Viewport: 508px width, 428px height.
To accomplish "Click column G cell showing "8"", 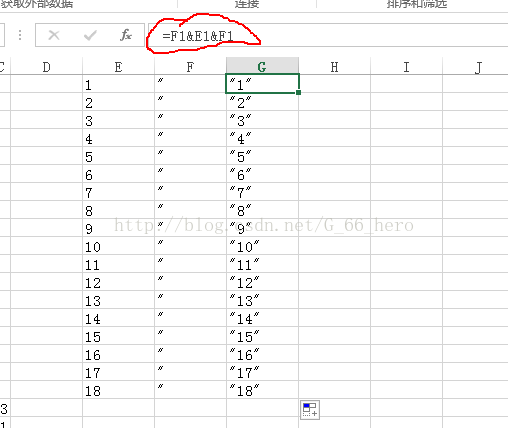I will tap(262, 210).
